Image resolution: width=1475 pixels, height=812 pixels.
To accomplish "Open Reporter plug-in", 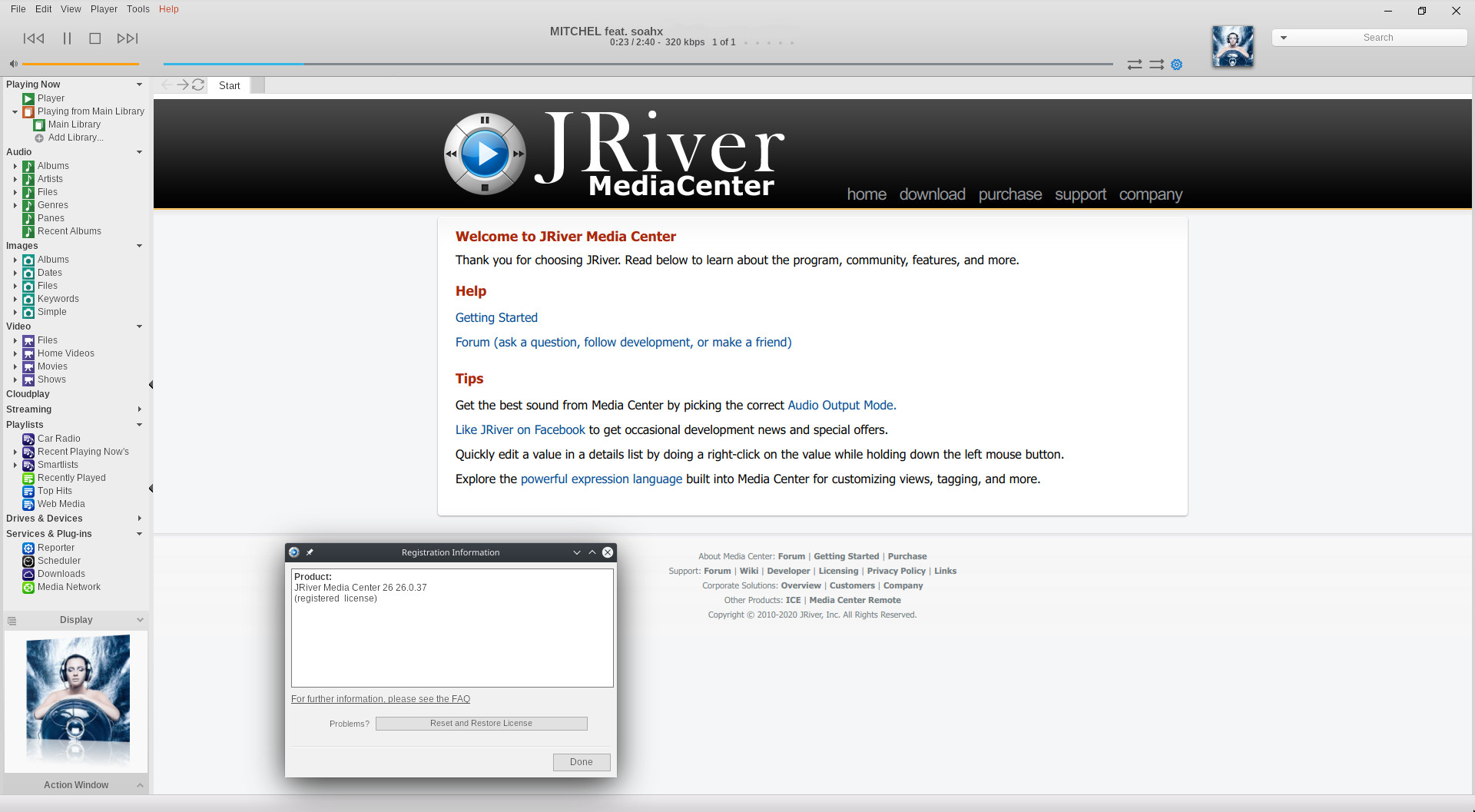I will pos(56,548).
